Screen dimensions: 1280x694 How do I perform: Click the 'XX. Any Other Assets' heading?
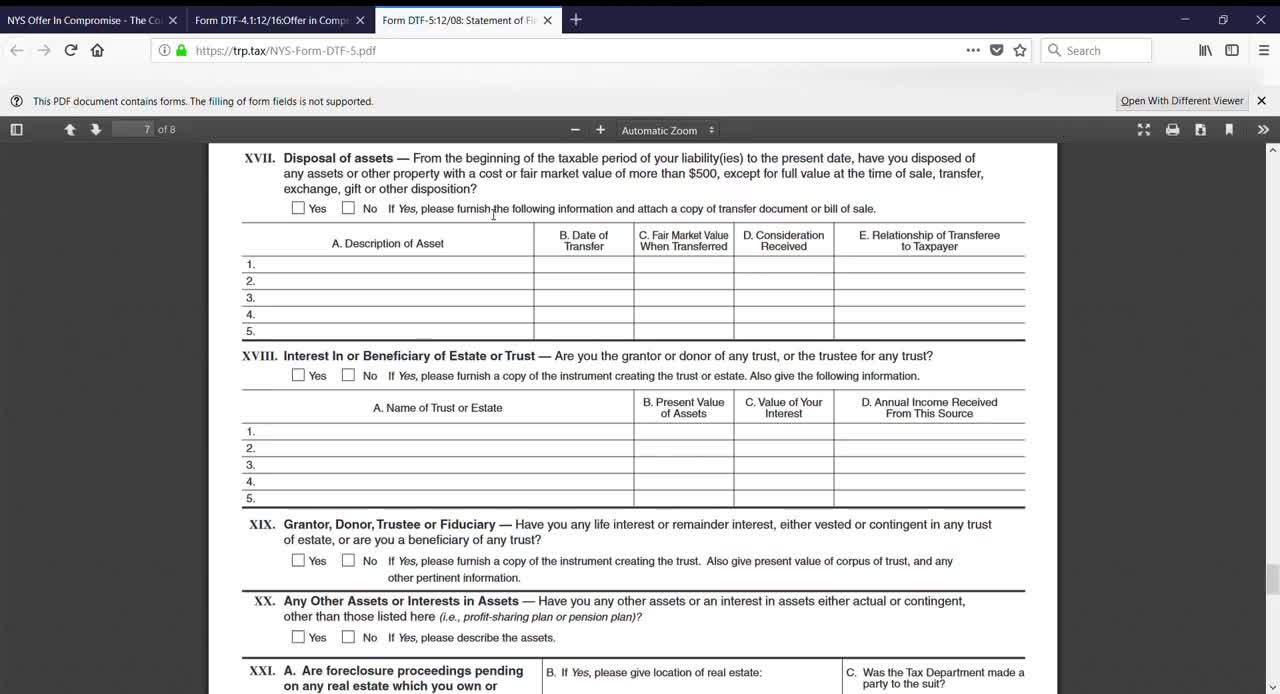[x=386, y=601]
